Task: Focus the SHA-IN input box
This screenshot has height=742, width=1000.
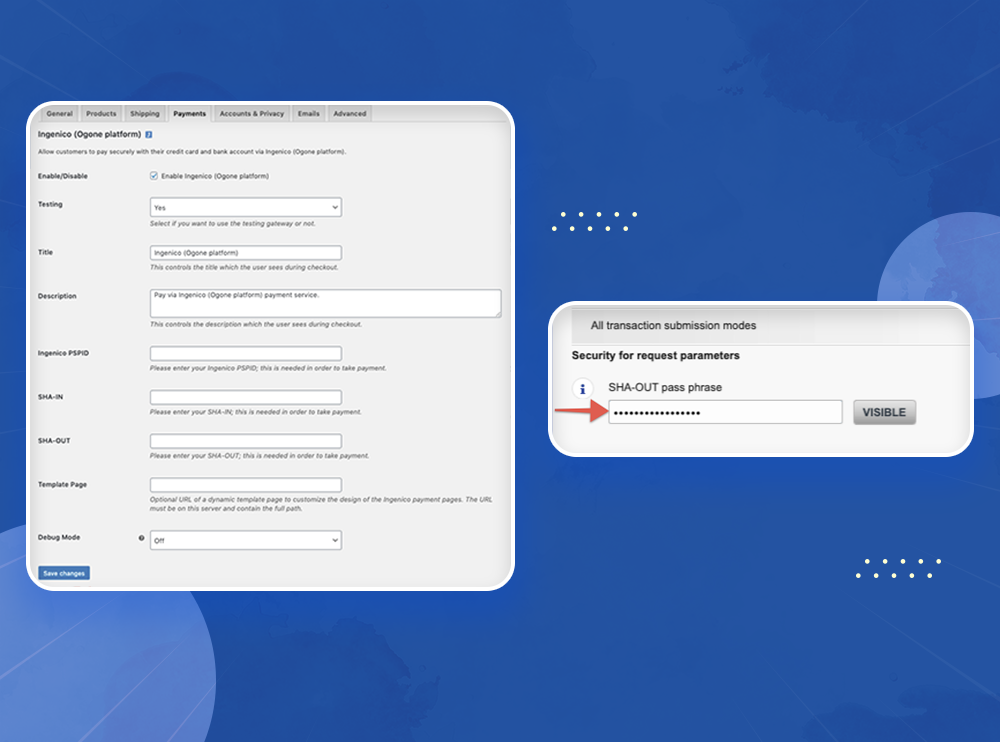Action: (x=245, y=397)
